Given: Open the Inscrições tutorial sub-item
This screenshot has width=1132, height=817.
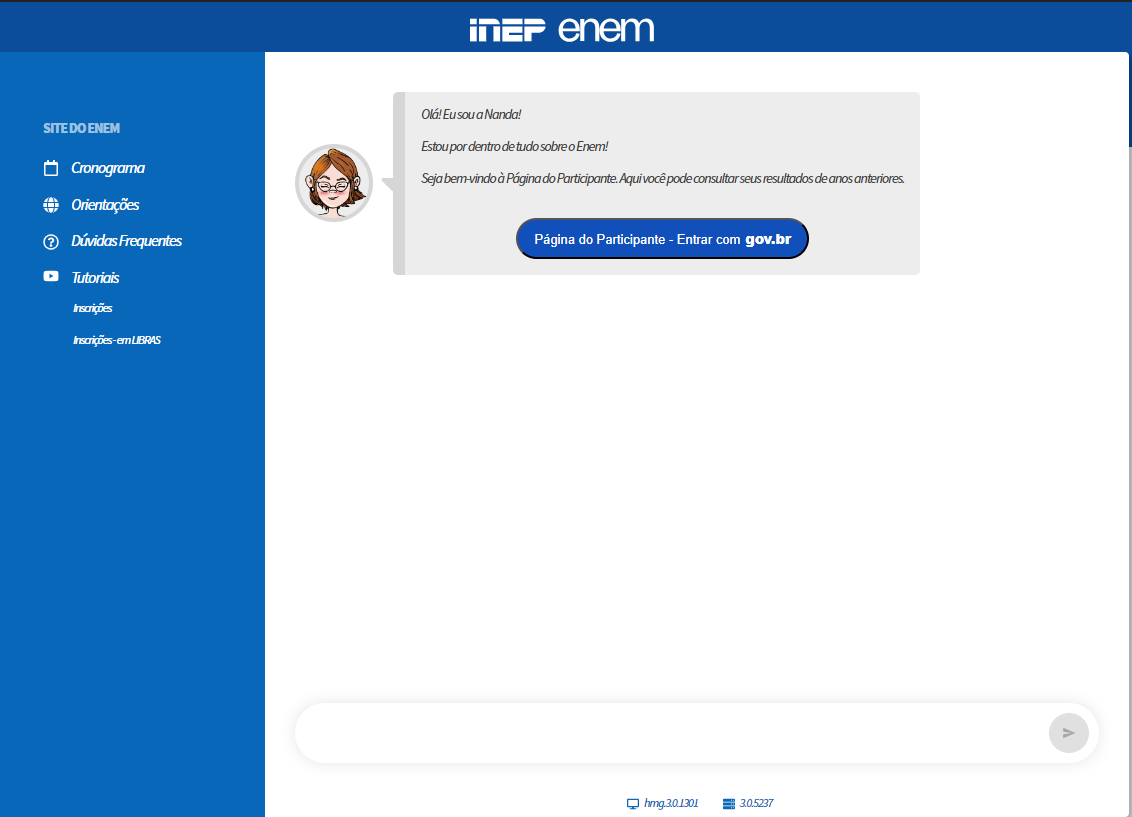Looking at the screenshot, I should pyautogui.click(x=92, y=309).
